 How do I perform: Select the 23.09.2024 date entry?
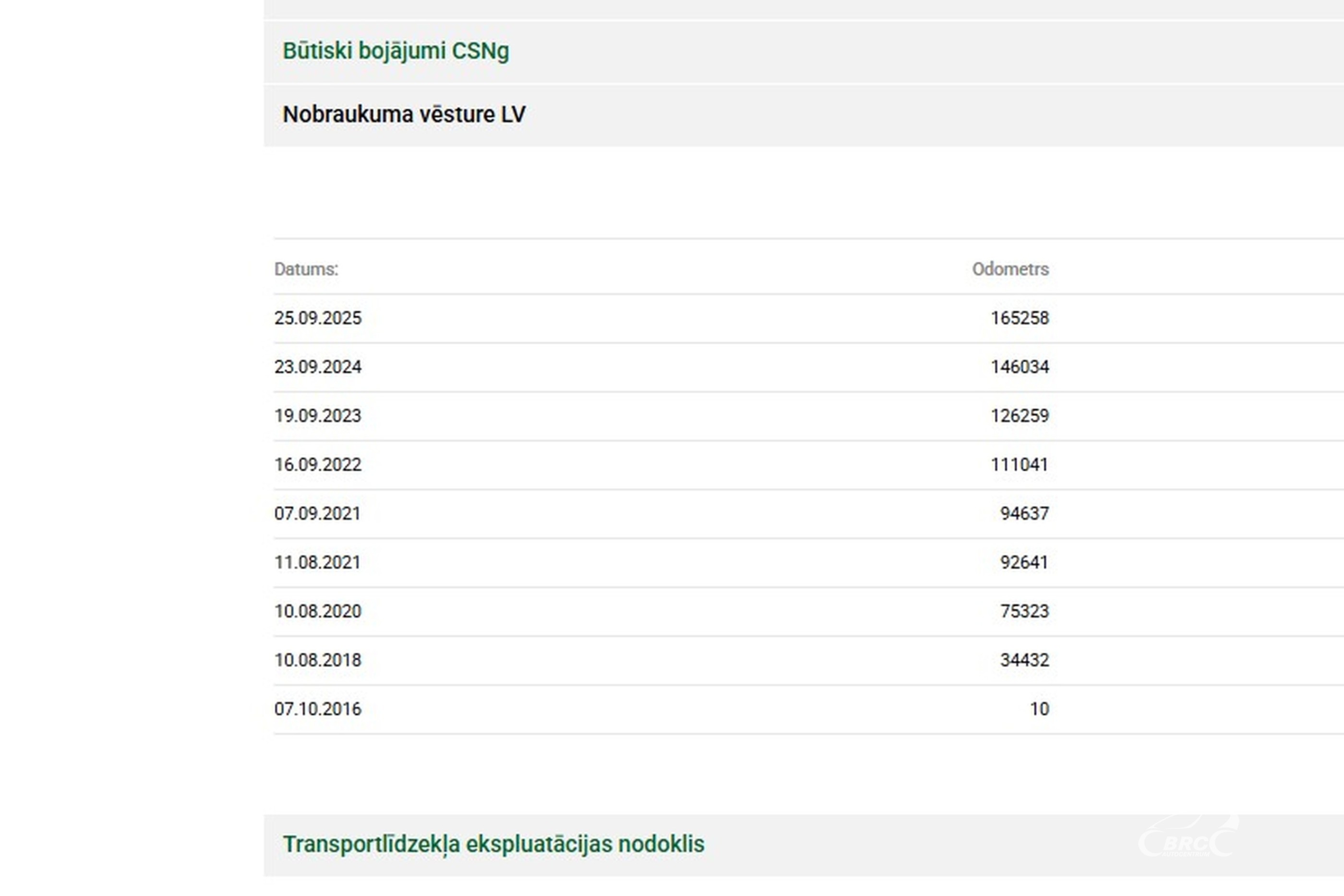pos(318,367)
